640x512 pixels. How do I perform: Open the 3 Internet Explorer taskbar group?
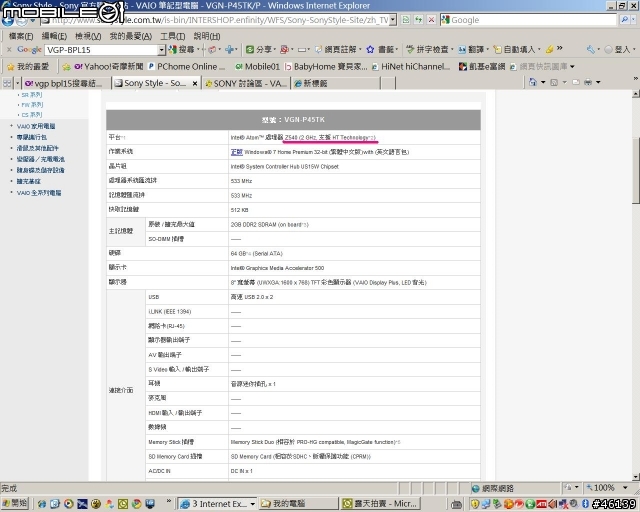pos(218,504)
